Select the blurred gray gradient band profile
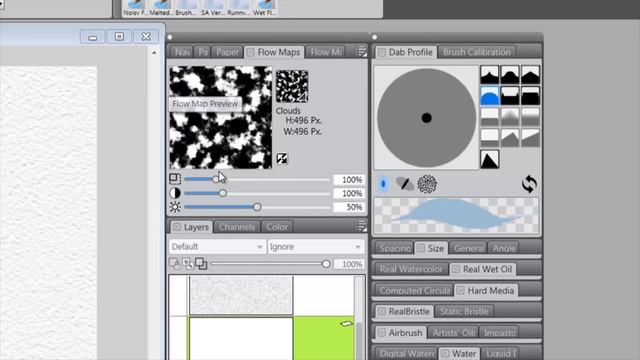Image resolution: width=640 pixels, height=360 pixels. click(530, 117)
